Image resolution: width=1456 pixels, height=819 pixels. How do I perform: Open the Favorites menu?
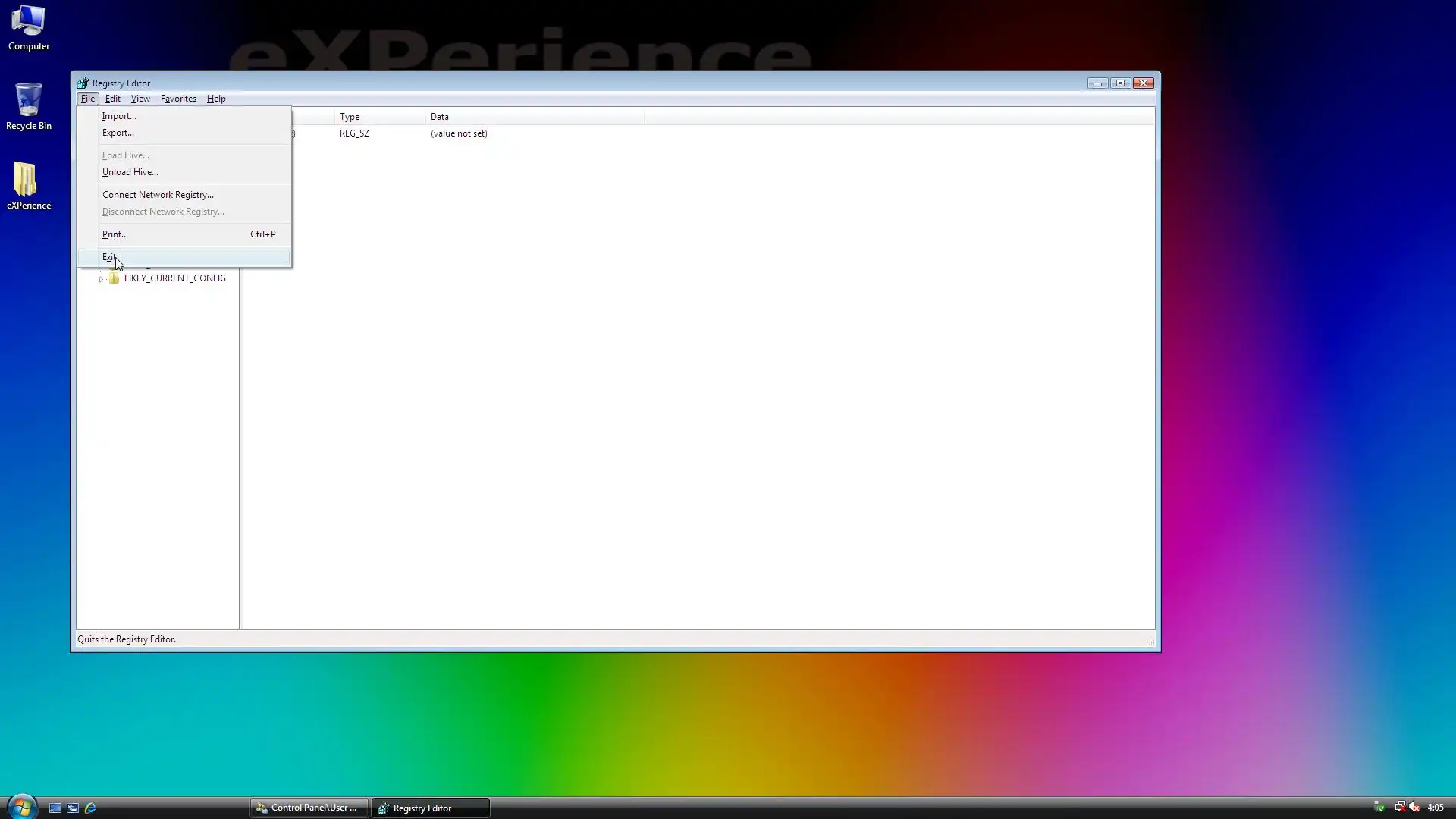[x=178, y=99]
